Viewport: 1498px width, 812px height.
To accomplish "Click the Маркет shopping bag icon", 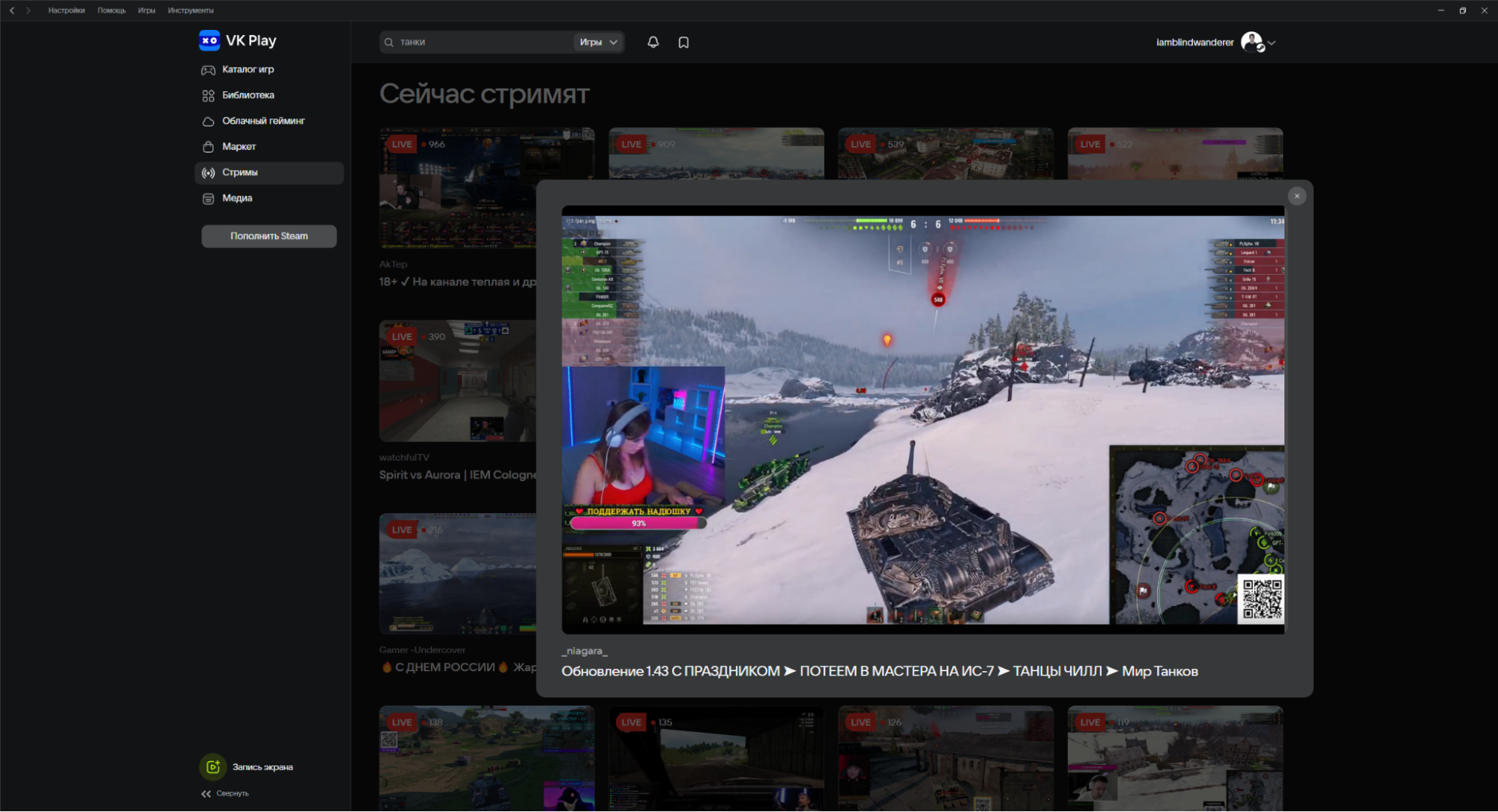I will [208, 147].
